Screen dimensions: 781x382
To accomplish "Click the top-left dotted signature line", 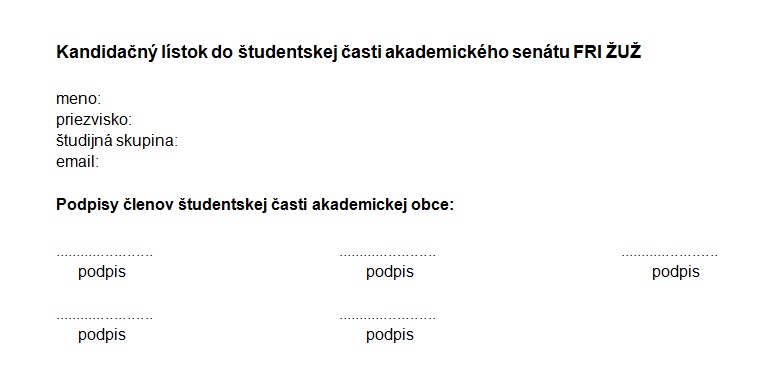I will tap(105, 255).
